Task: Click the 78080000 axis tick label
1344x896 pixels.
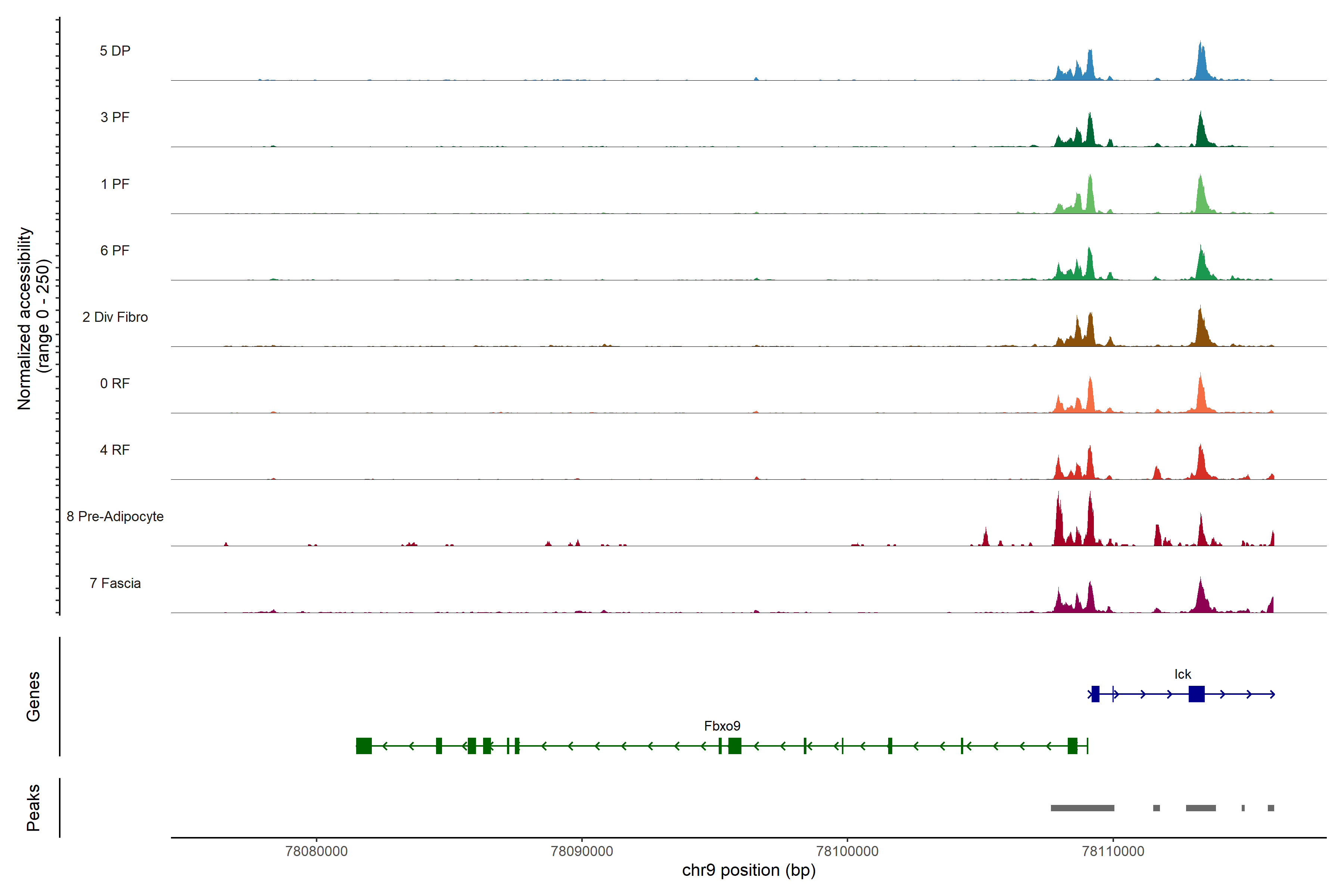Action: 316,852
